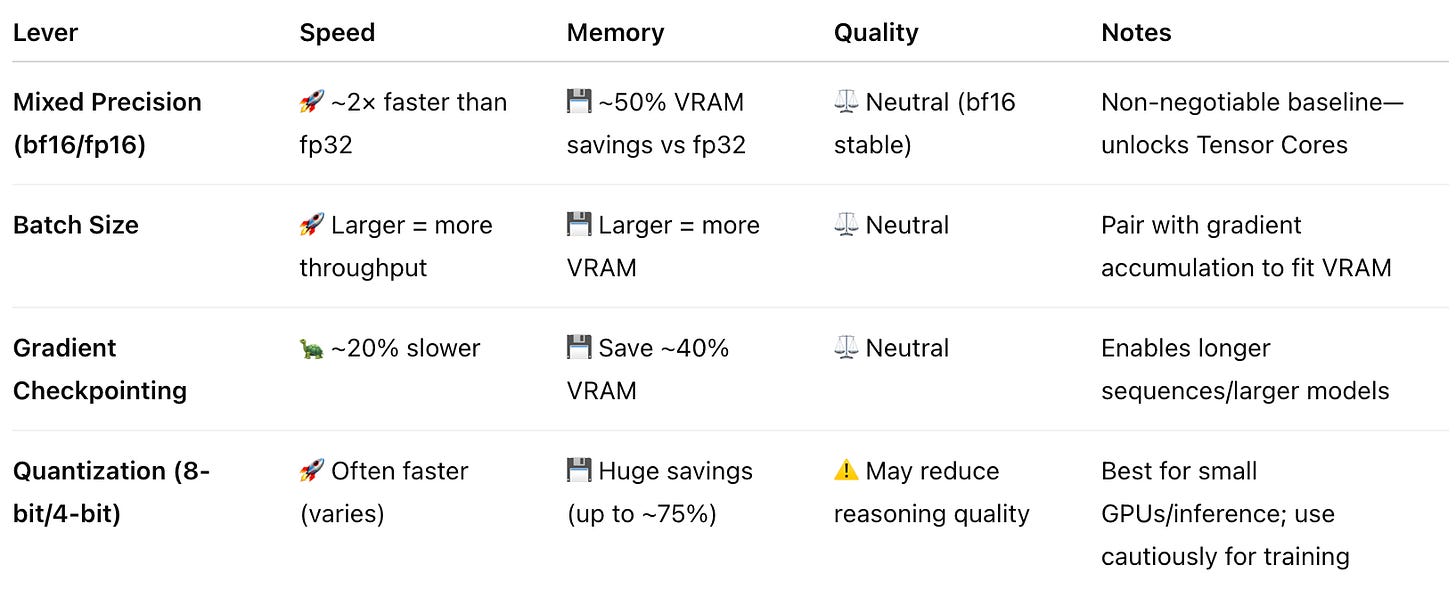Click the rocket emoji beside Often faster

tap(312, 471)
